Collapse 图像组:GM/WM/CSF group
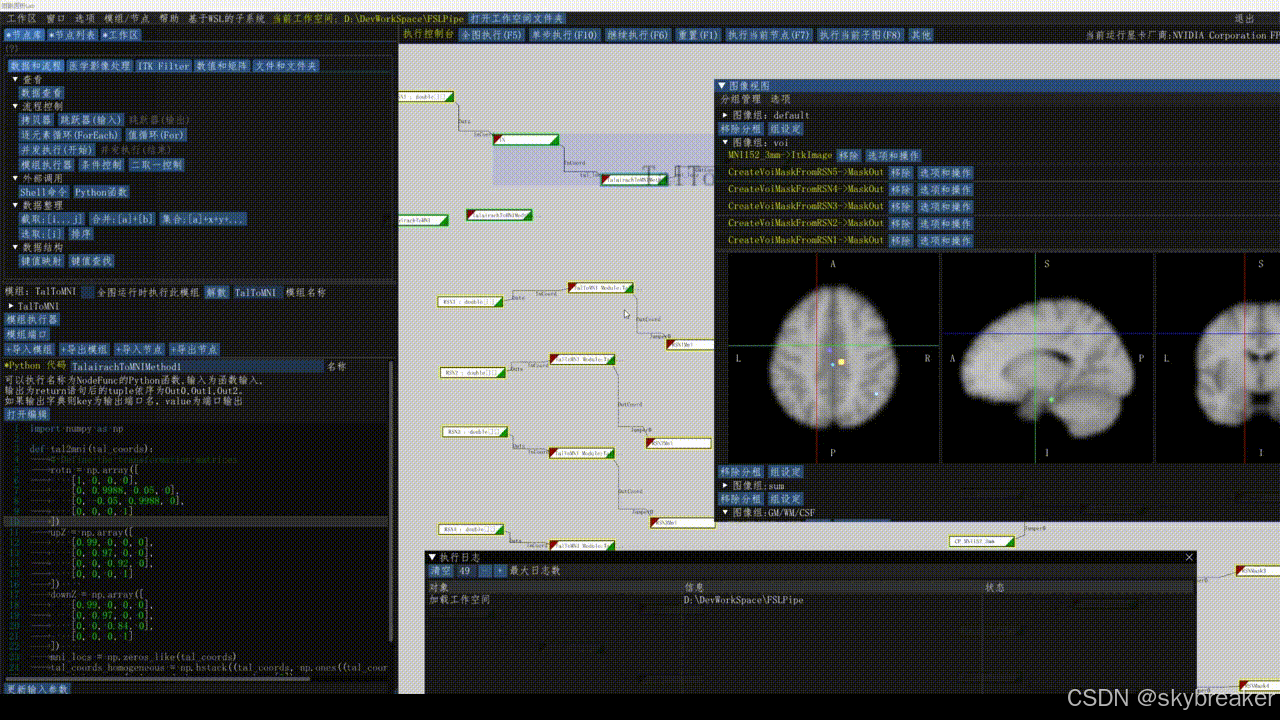 pos(726,513)
